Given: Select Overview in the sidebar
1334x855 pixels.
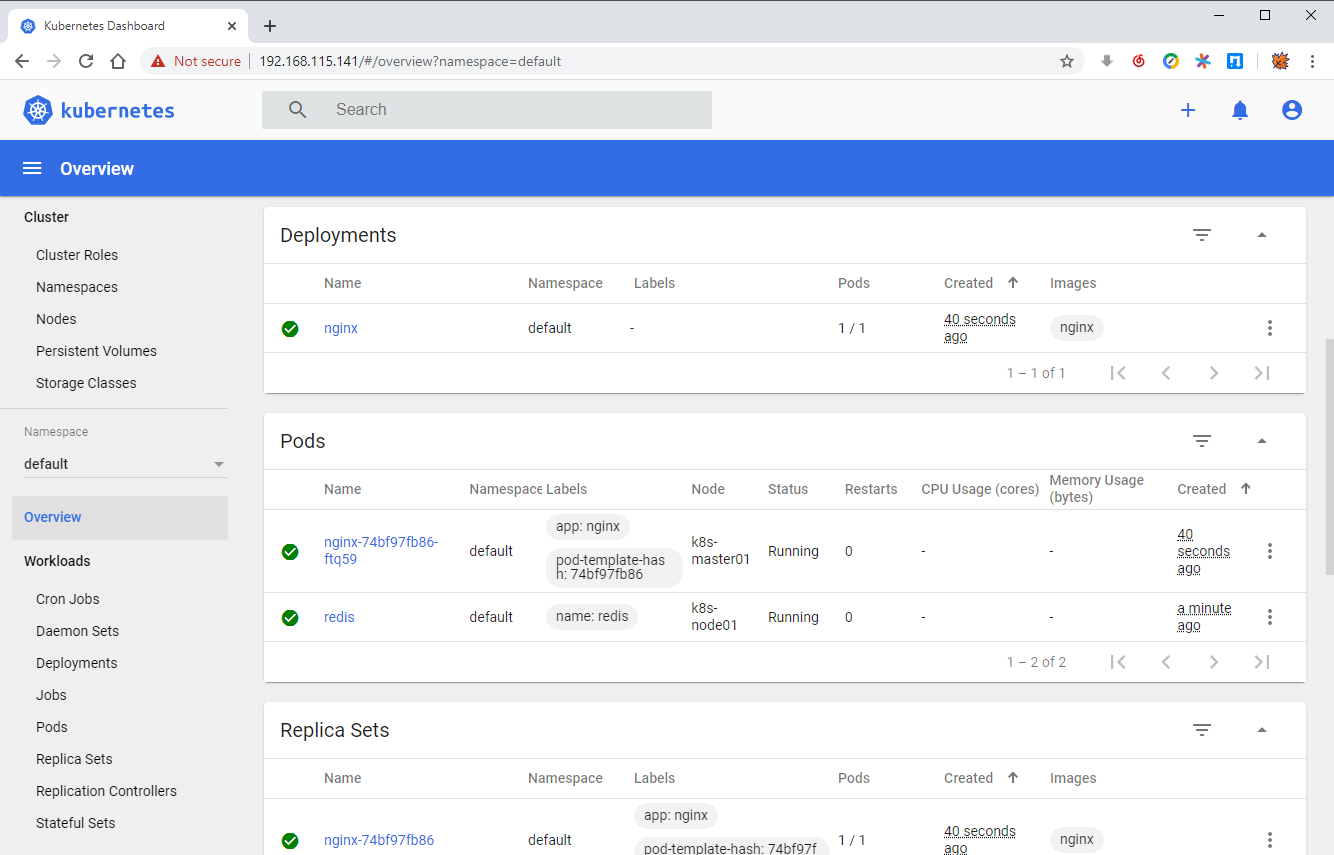Looking at the screenshot, I should tap(120, 518).
